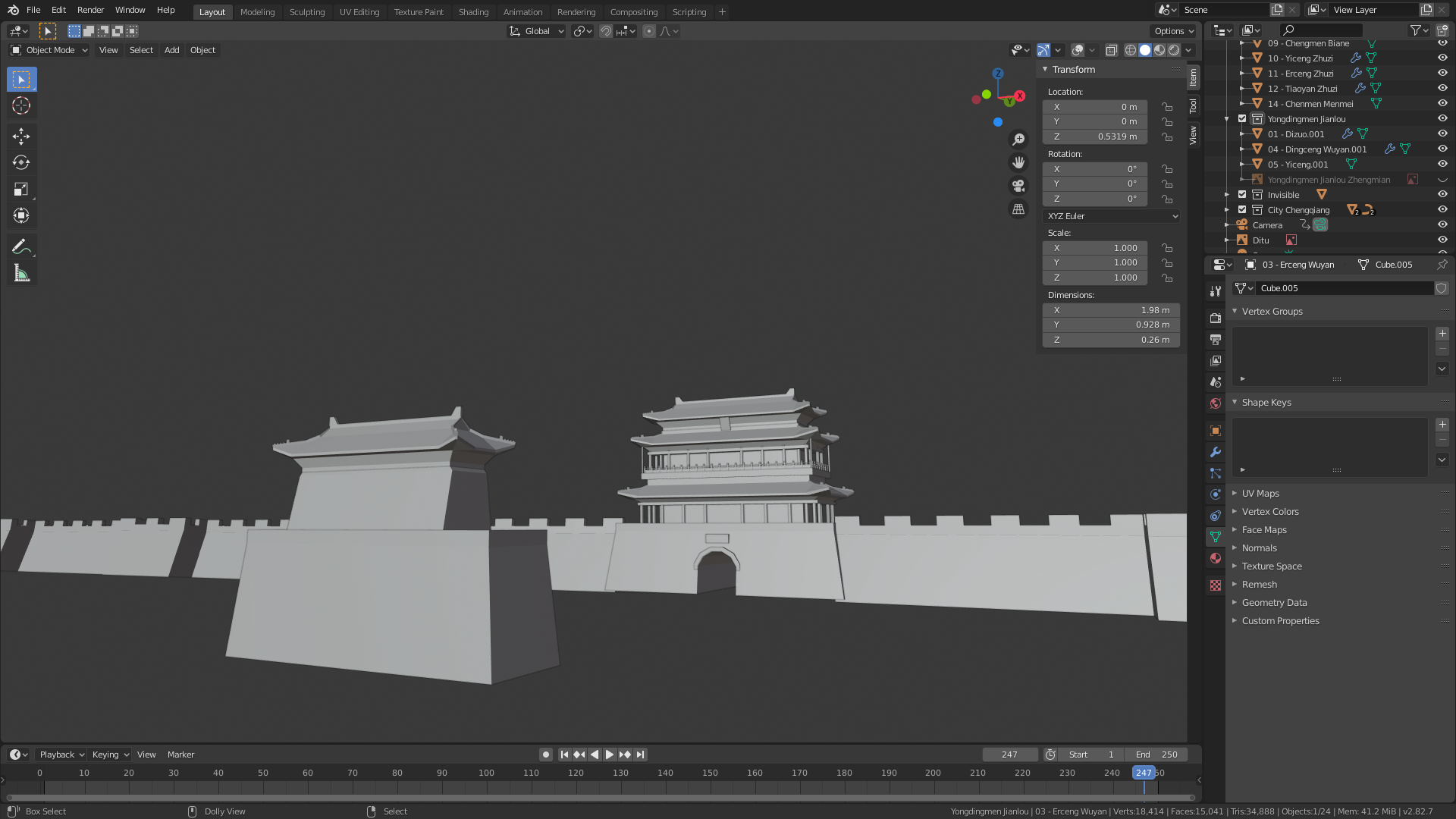Uncheck the Invisible collection checkbox

(1242, 195)
